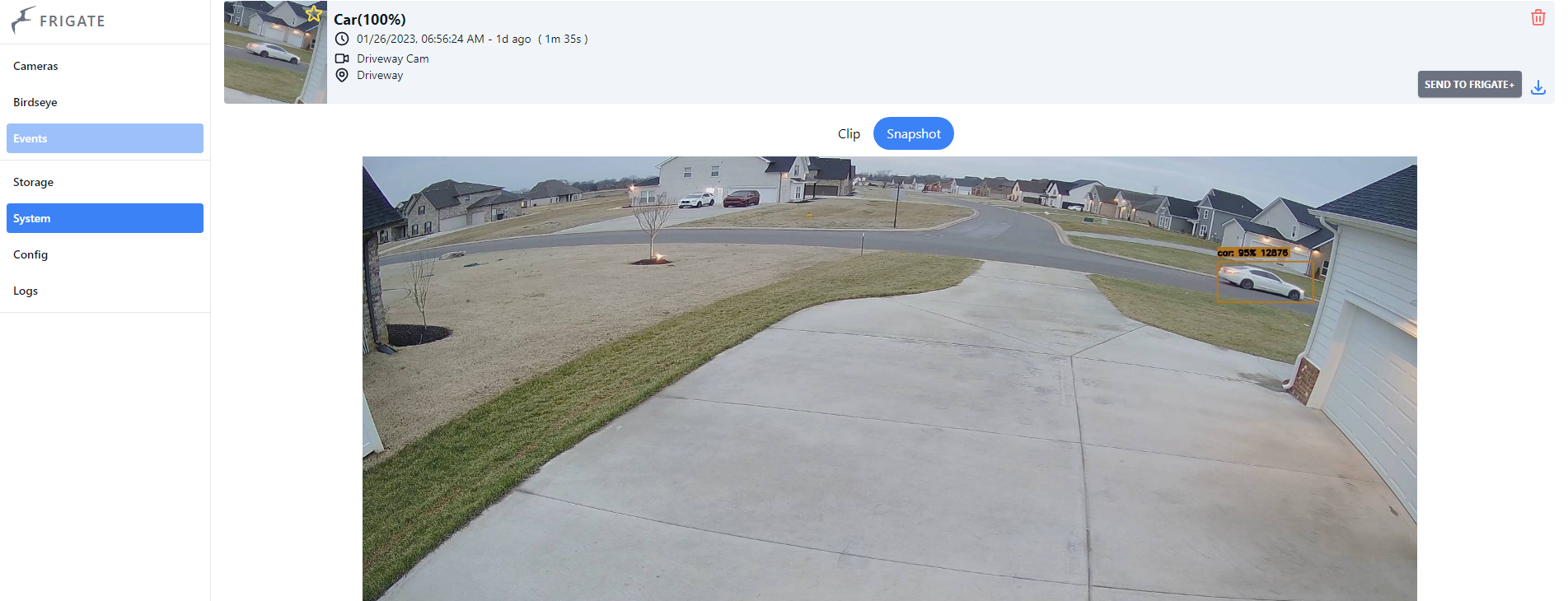Click the clock icon beside the timestamp
The height and width of the screenshot is (601, 1568).
(x=342, y=39)
